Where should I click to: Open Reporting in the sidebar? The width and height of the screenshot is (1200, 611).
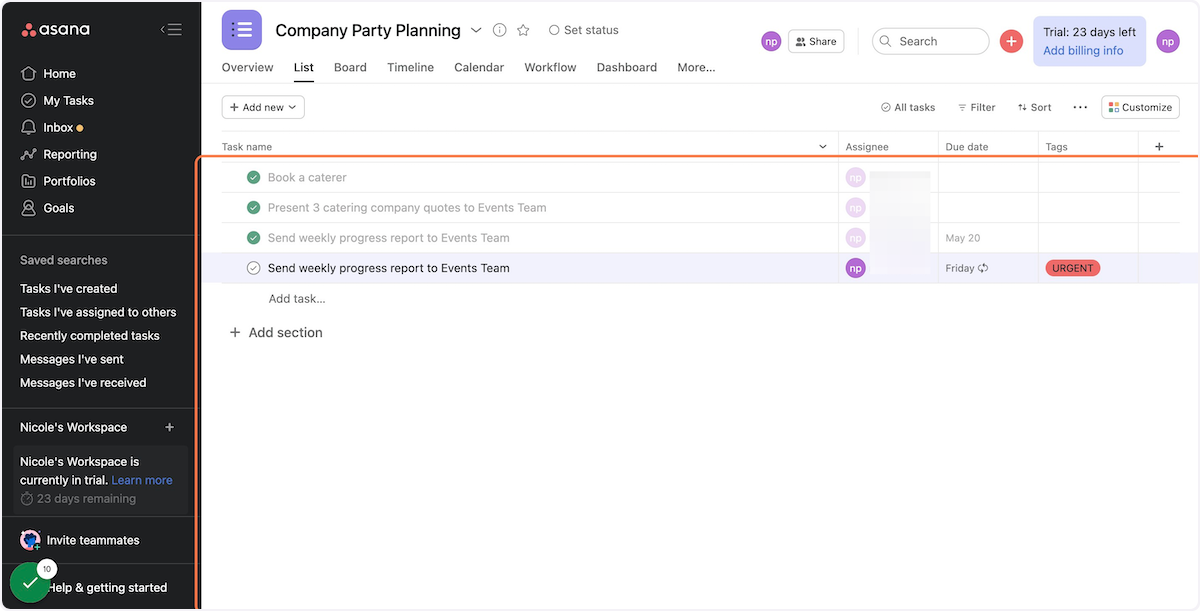(70, 155)
